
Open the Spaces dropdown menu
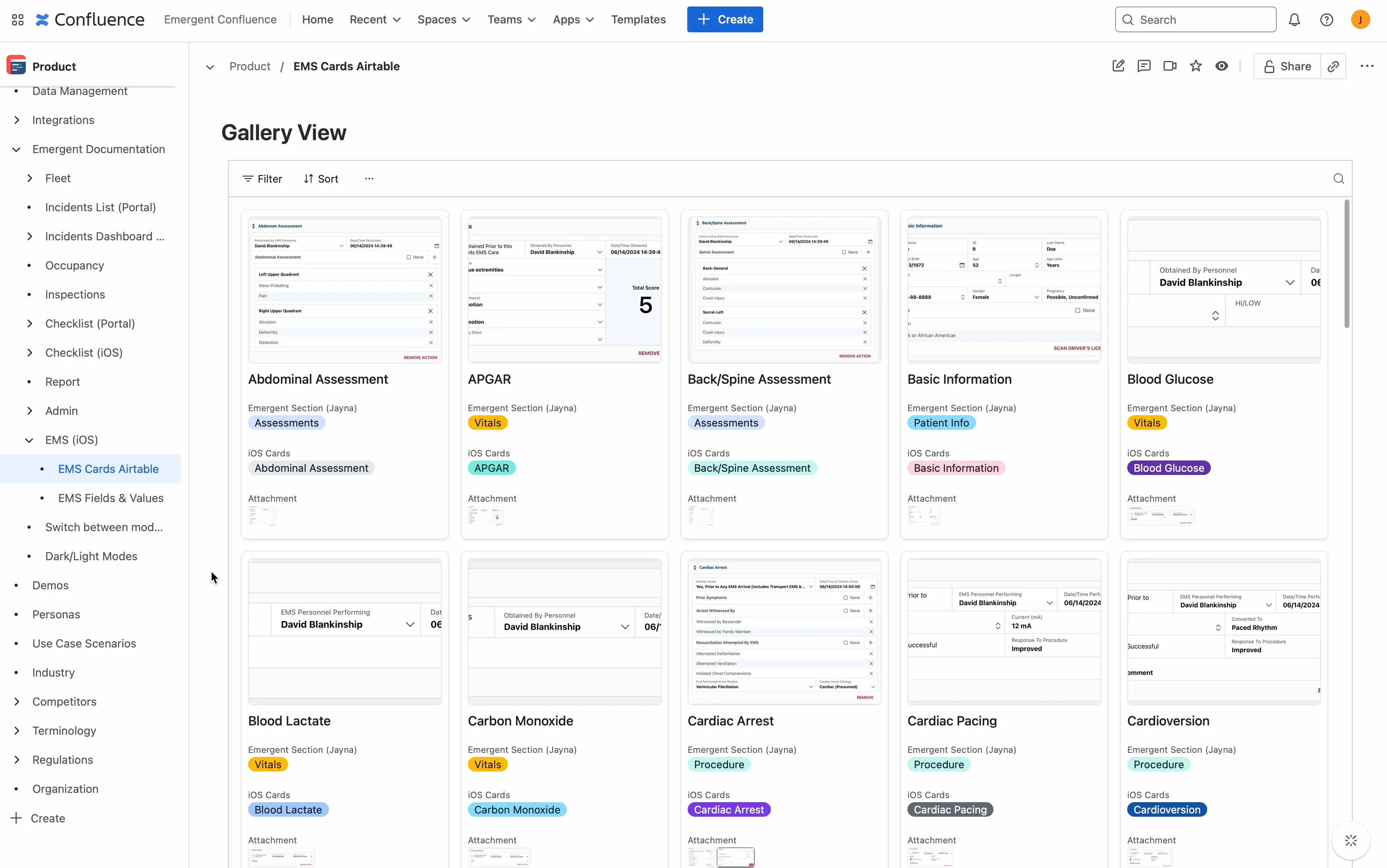coord(444,19)
